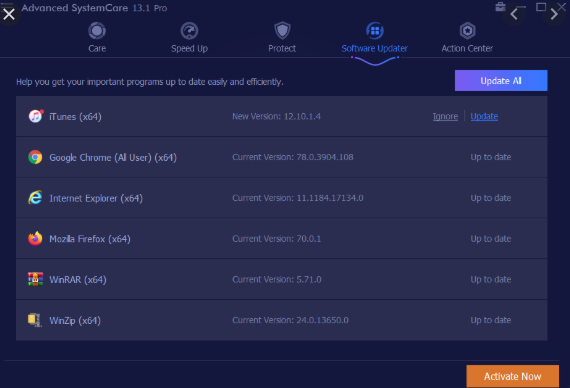Viewport: 570px width, 388px height.
Task: Click the Activate Now button
Action: click(513, 376)
